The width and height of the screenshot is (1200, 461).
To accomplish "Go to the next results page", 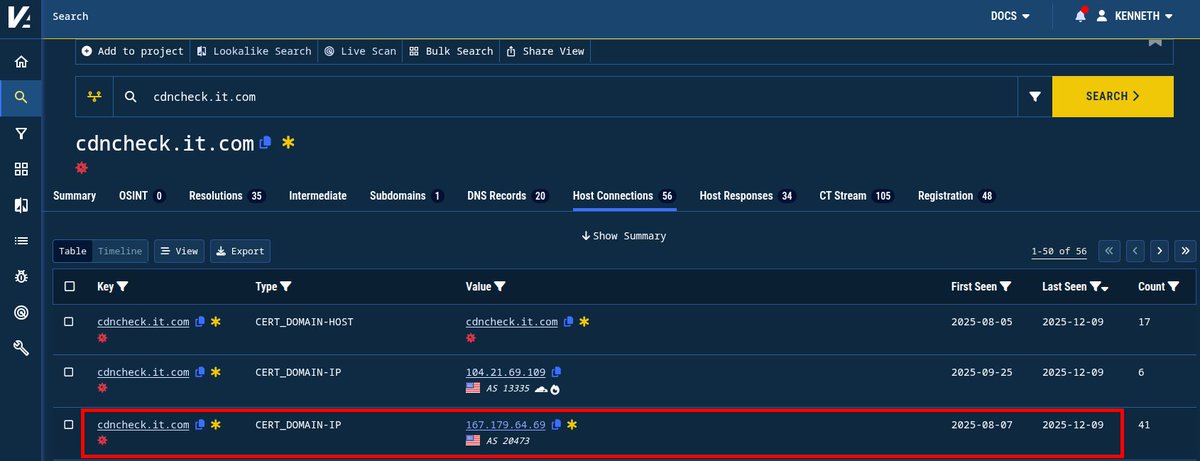I will coord(1160,251).
